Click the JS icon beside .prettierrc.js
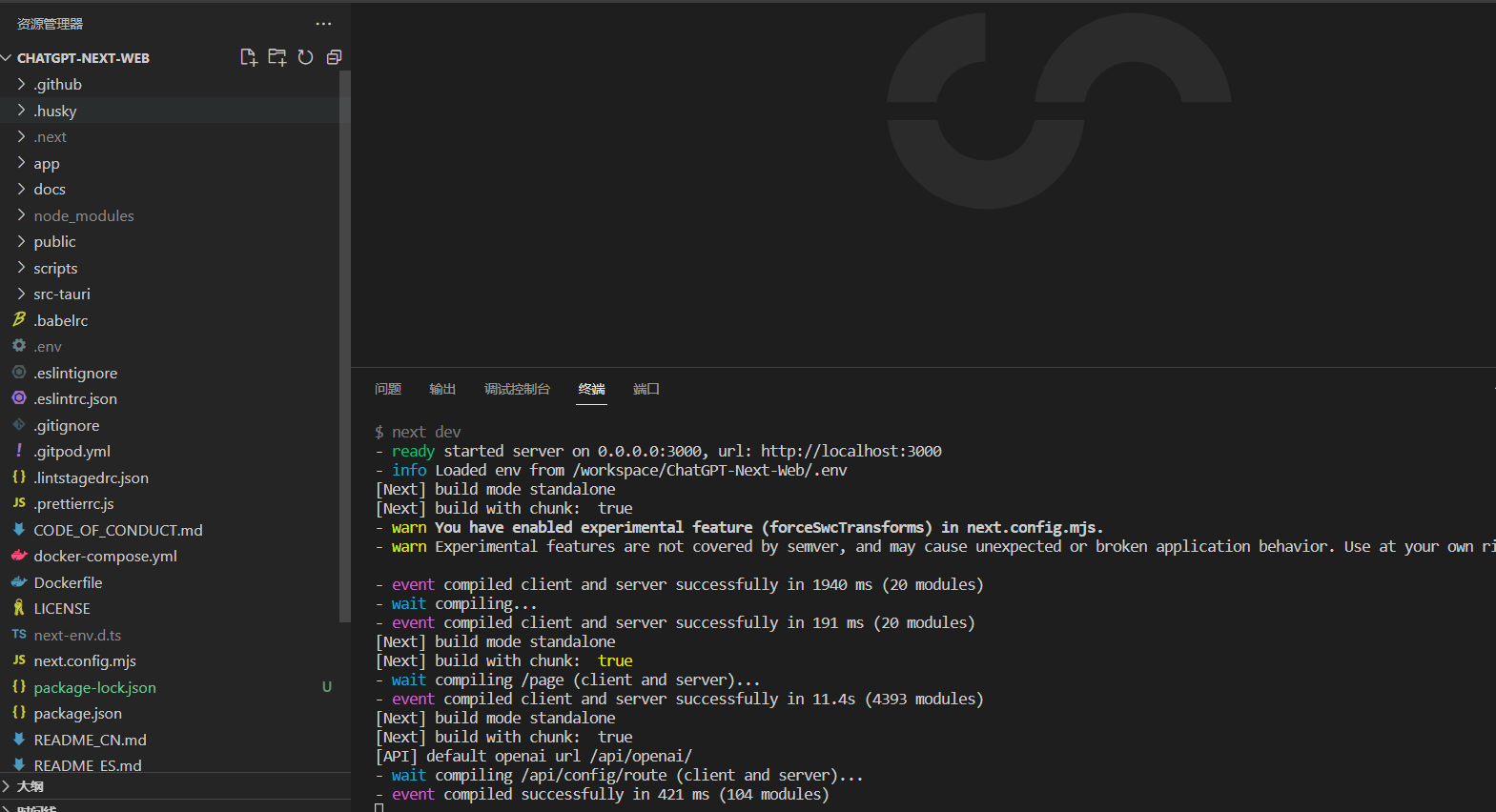Screen dimensions: 1496x812 coord(19,503)
